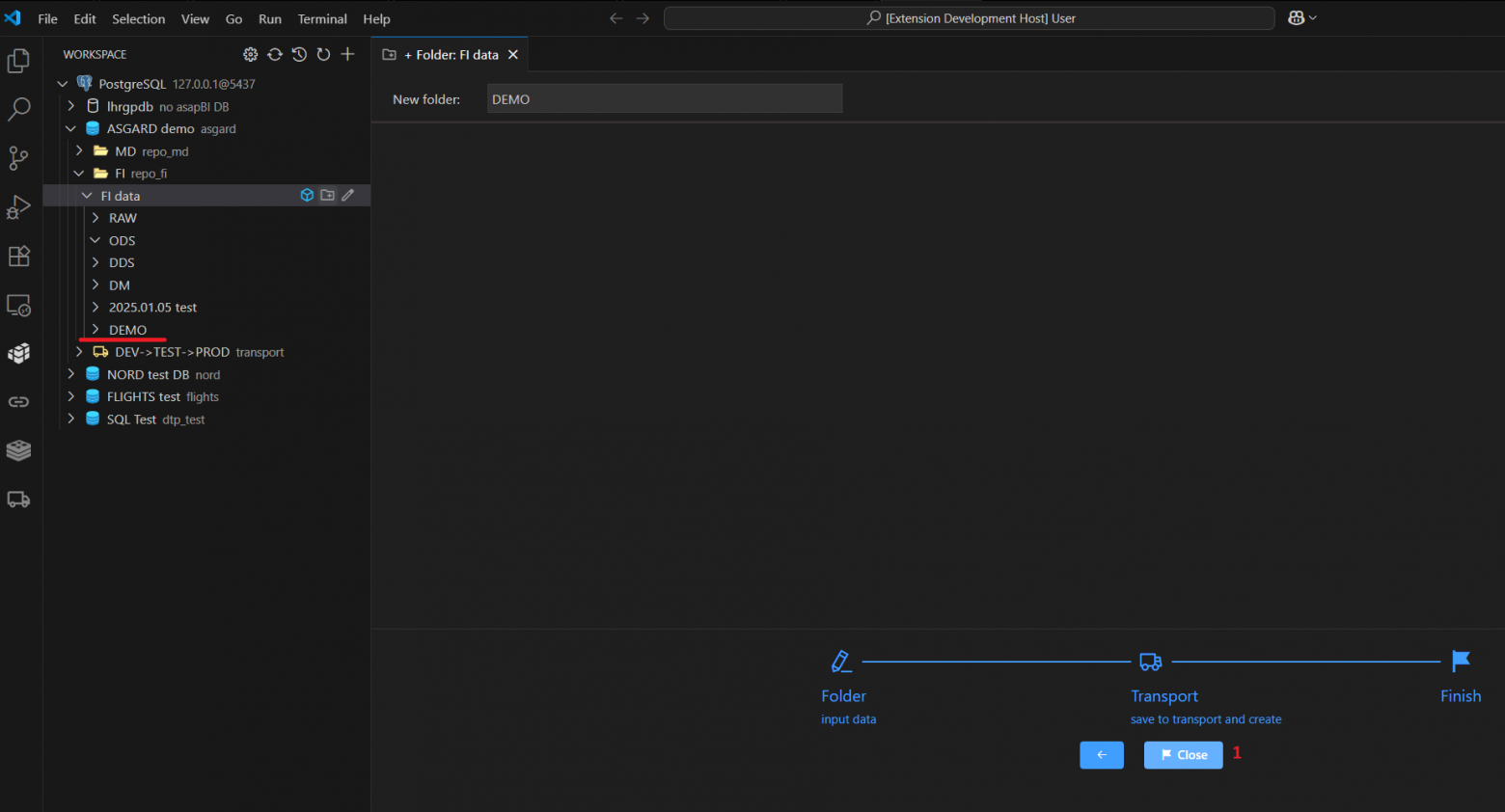The height and width of the screenshot is (812, 1505).
Task: Open the truck transport activity bar icon
Action: 18,500
